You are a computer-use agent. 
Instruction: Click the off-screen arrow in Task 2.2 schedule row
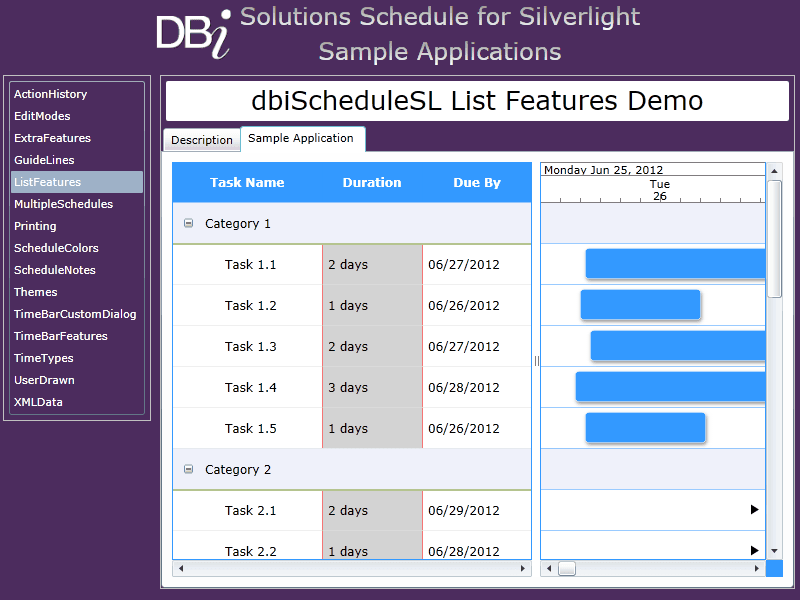tap(755, 551)
